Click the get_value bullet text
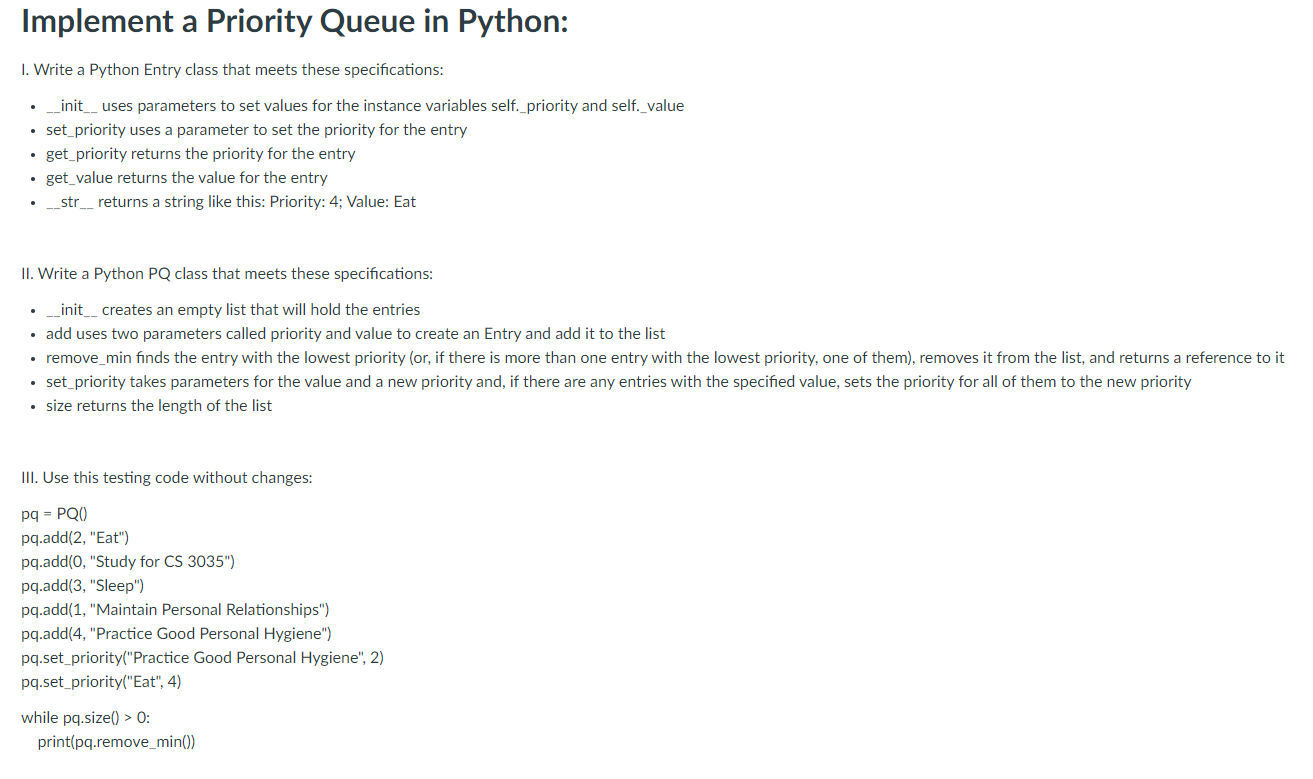This screenshot has width=1313, height=779. pyautogui.click(x=186, y=178)
